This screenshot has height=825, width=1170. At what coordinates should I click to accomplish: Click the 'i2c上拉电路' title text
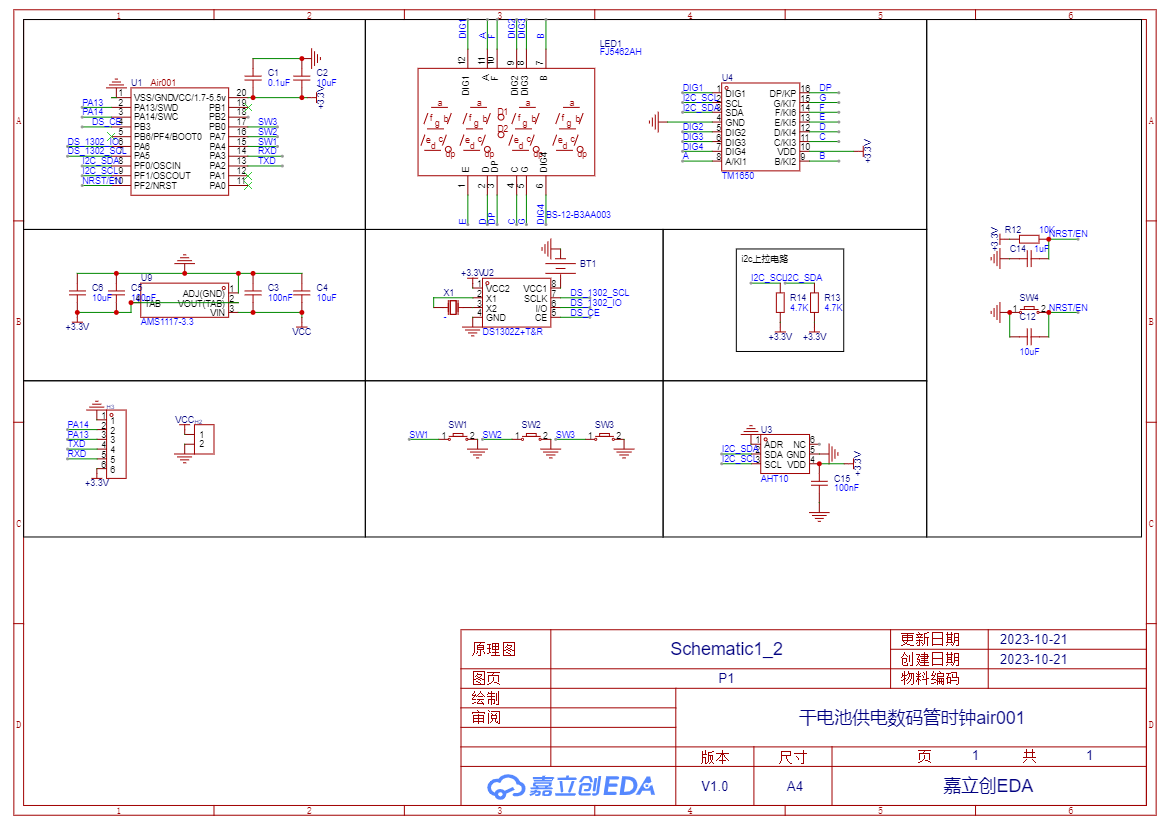point(764,259)
